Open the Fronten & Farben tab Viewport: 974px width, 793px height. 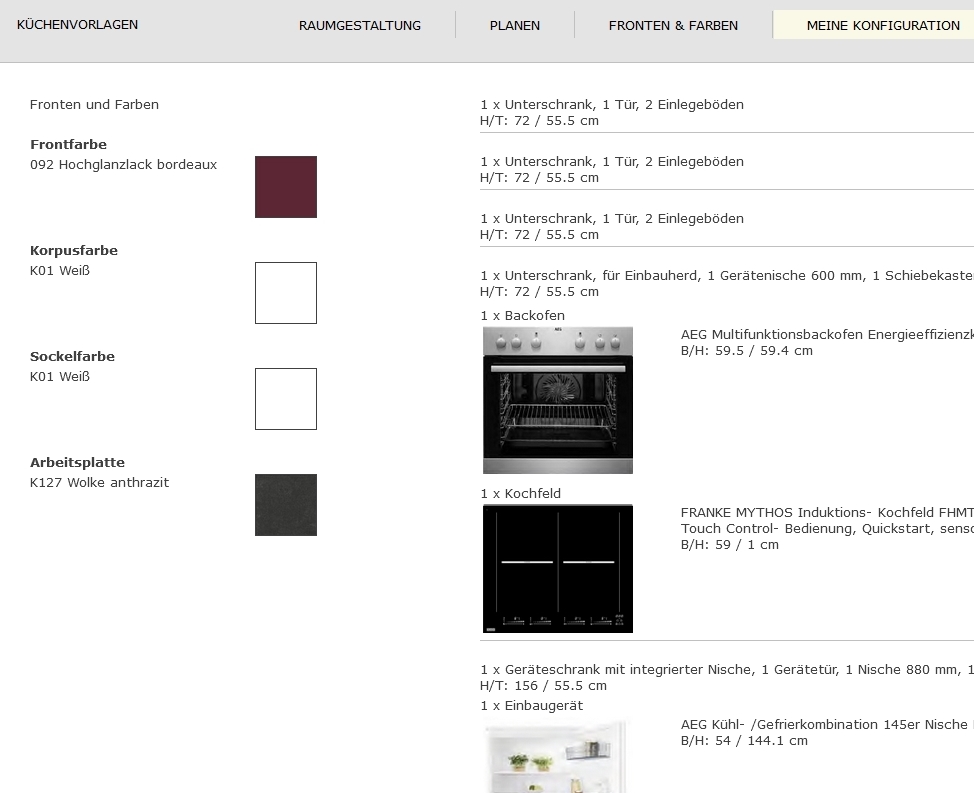click(x=673, y=25)
